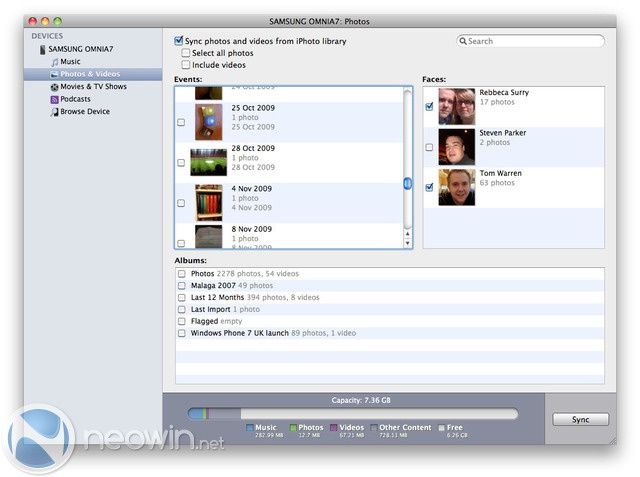Click the SAMSUNG OMNIA7 device phone icon
The image size is (640, 477).
click(42, 49)
